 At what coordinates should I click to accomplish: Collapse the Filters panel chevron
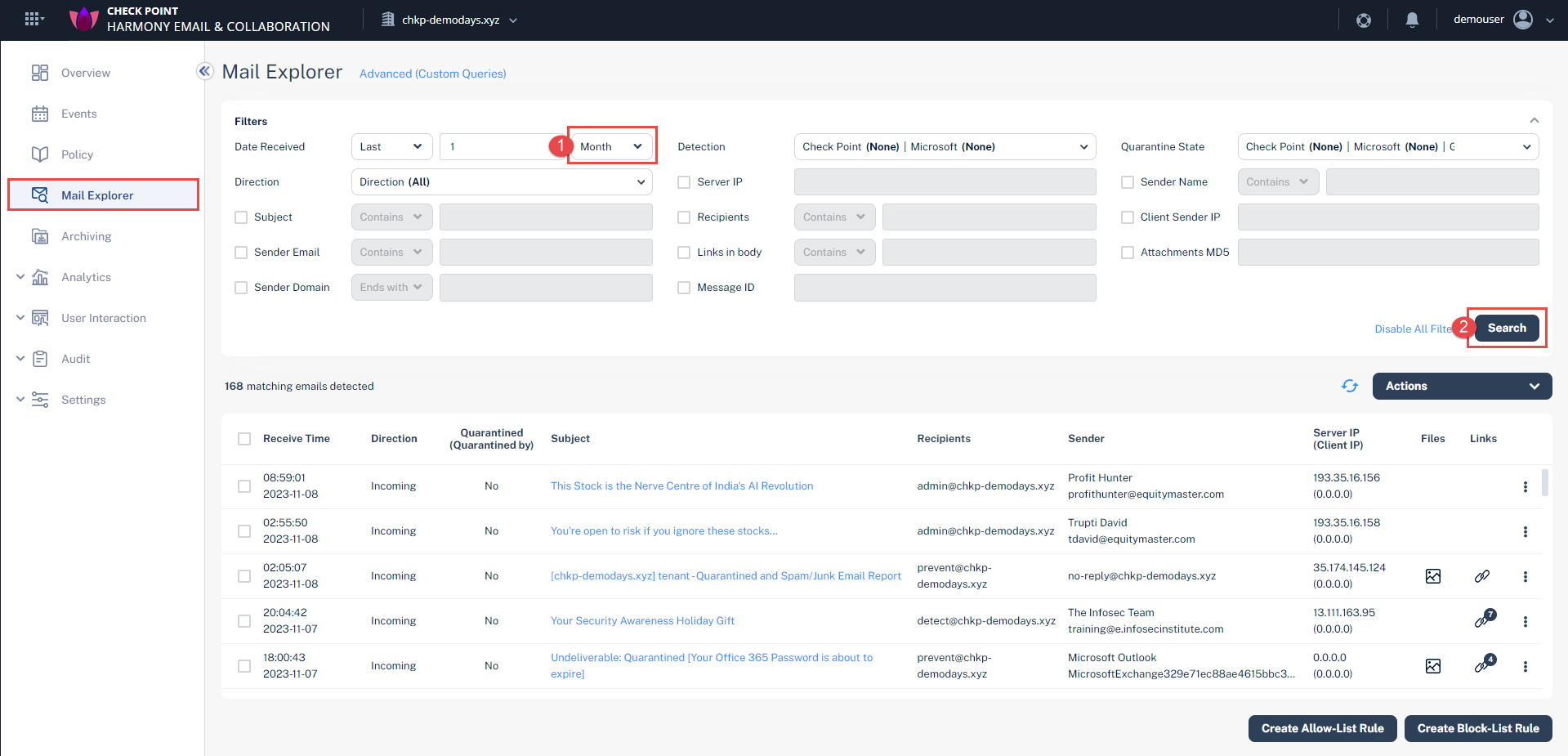click(1534, 120)
